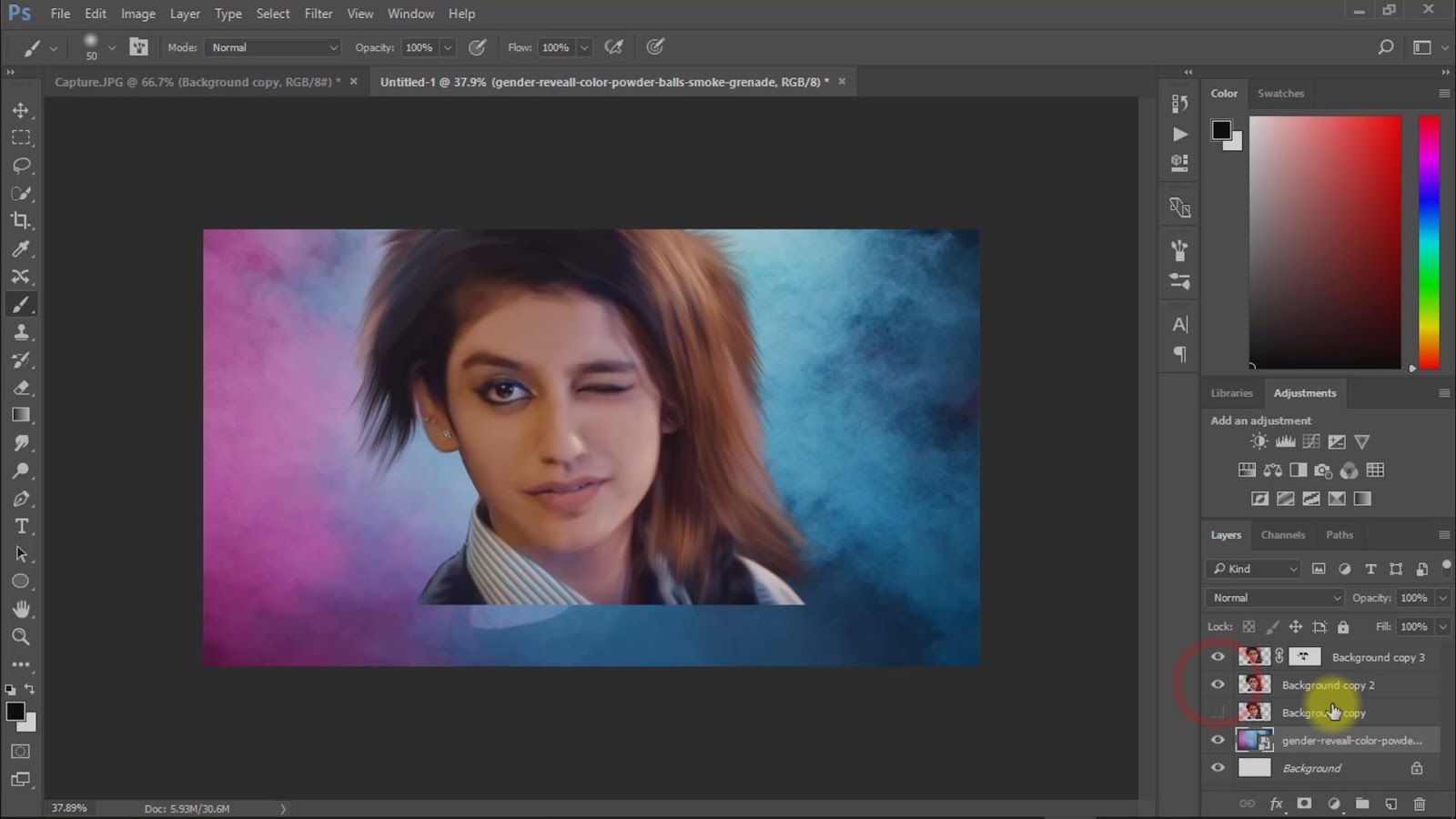This screenshot has width=1456, height=819.
Task: Open the Filter menu
Action: point(318,14)
